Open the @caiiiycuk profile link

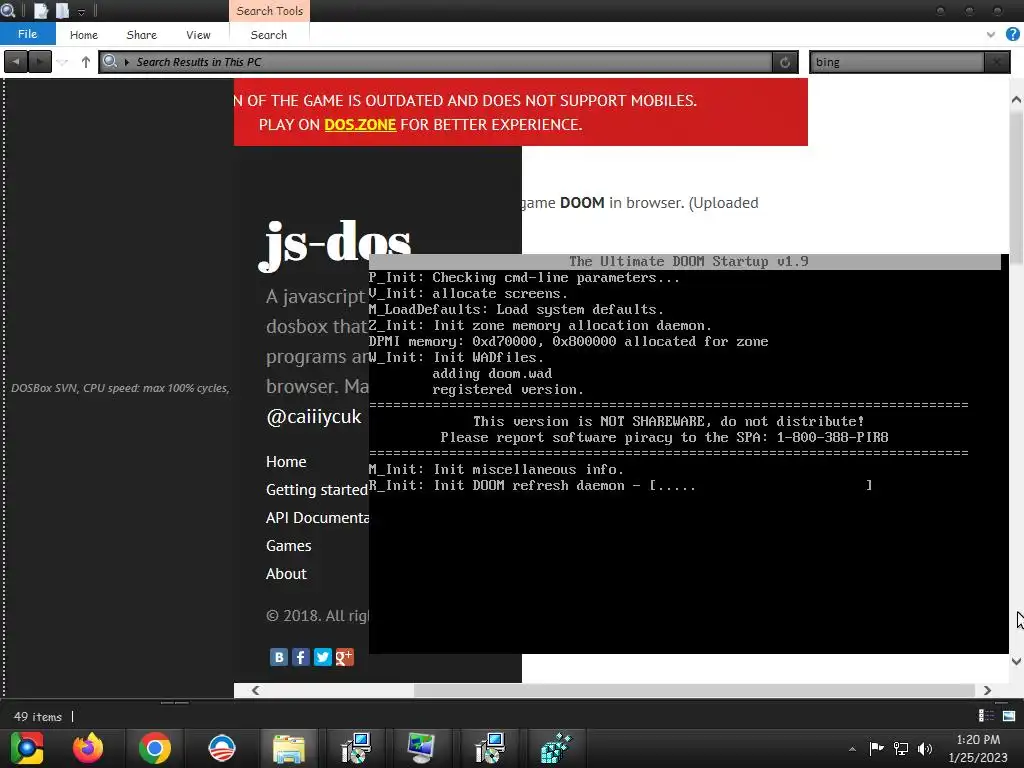pos(313,417)
